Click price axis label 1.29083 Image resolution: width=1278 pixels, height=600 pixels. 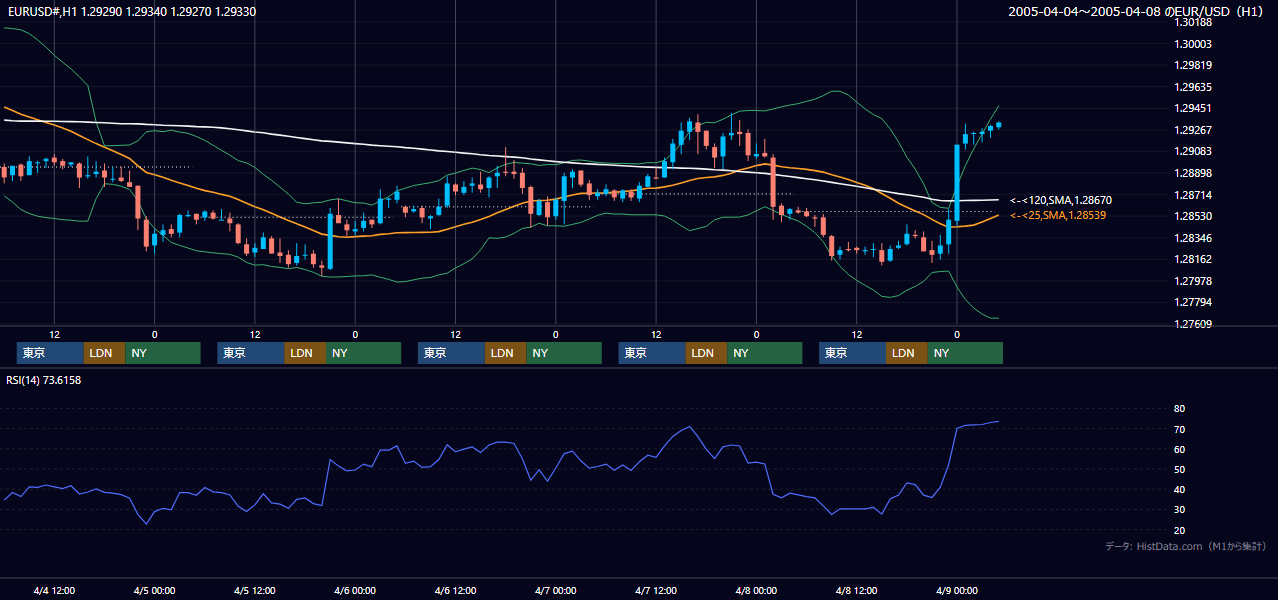(x=1193, y=151)
